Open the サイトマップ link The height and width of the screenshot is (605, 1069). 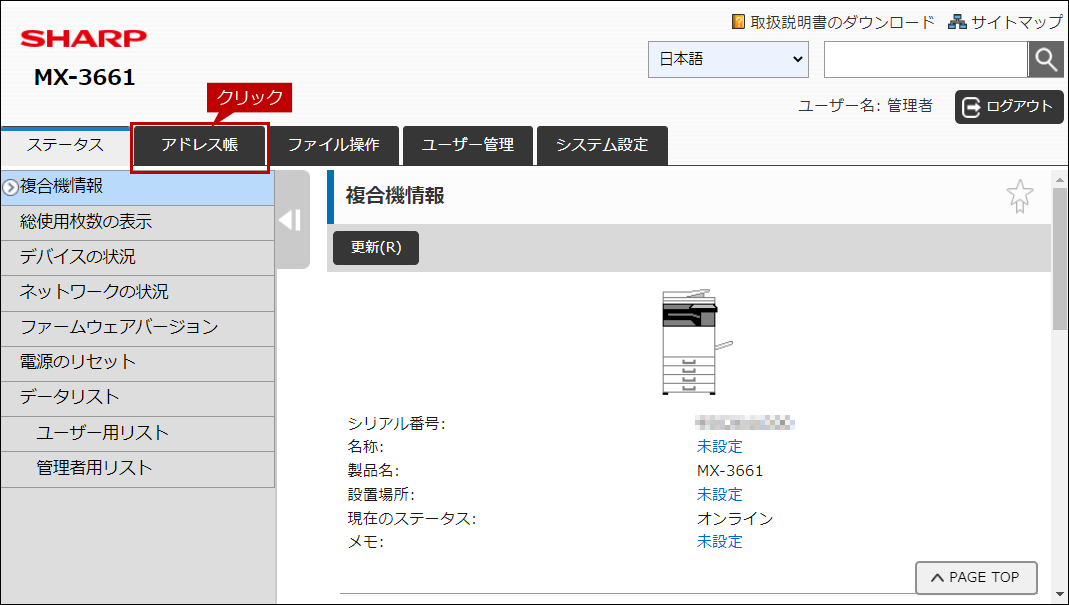point(1017,22)
